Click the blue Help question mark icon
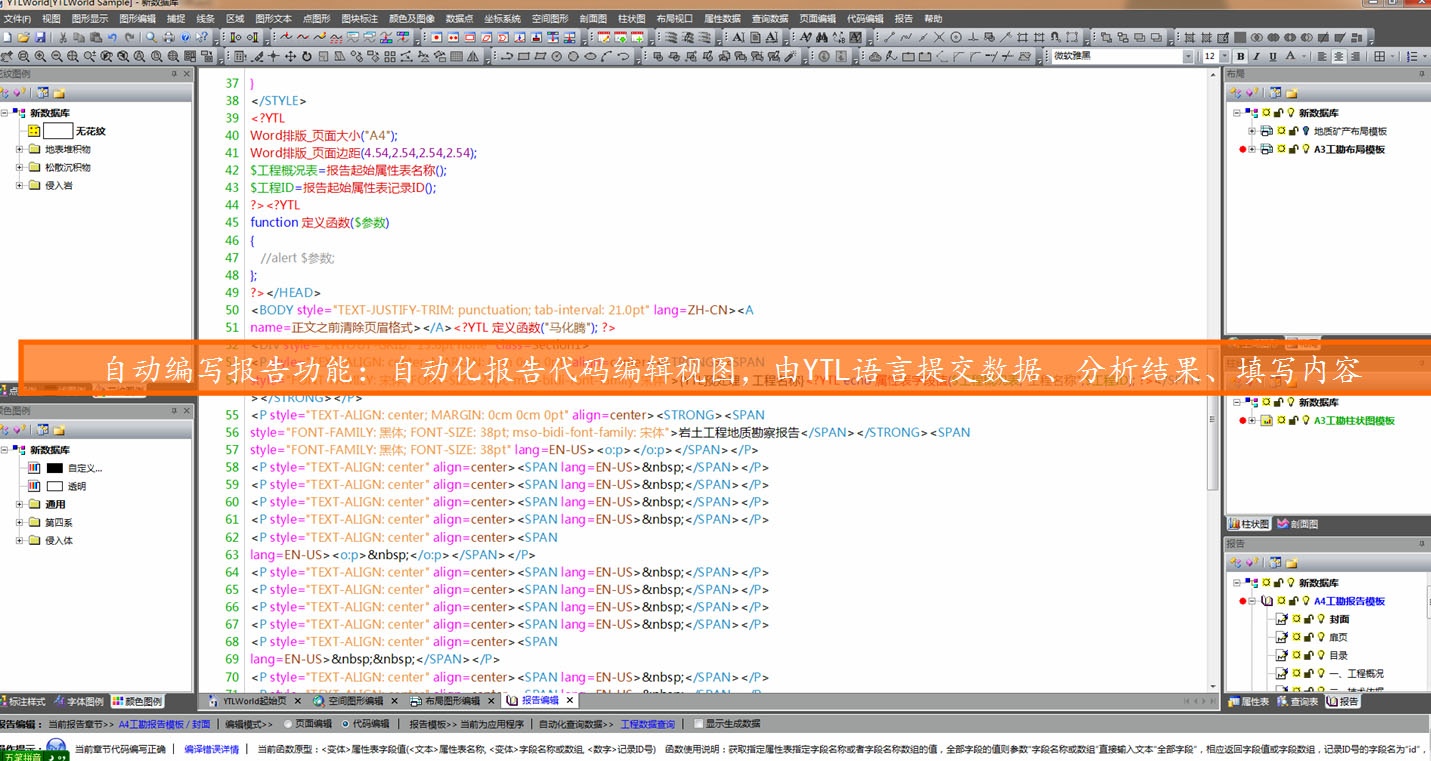Screen dimensions: 1431x761 coord(185,37)
